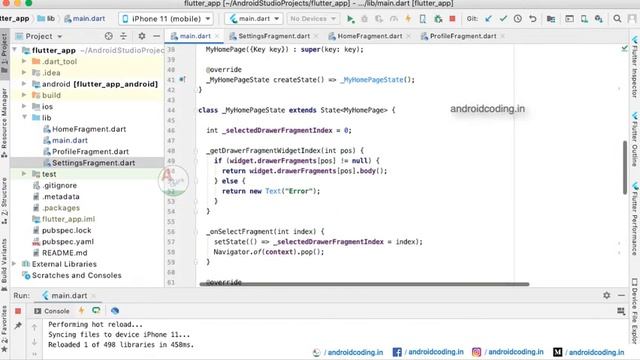Expand the android folder
The width and height of the screenshot is (640, 360).
tap(24, 84)
